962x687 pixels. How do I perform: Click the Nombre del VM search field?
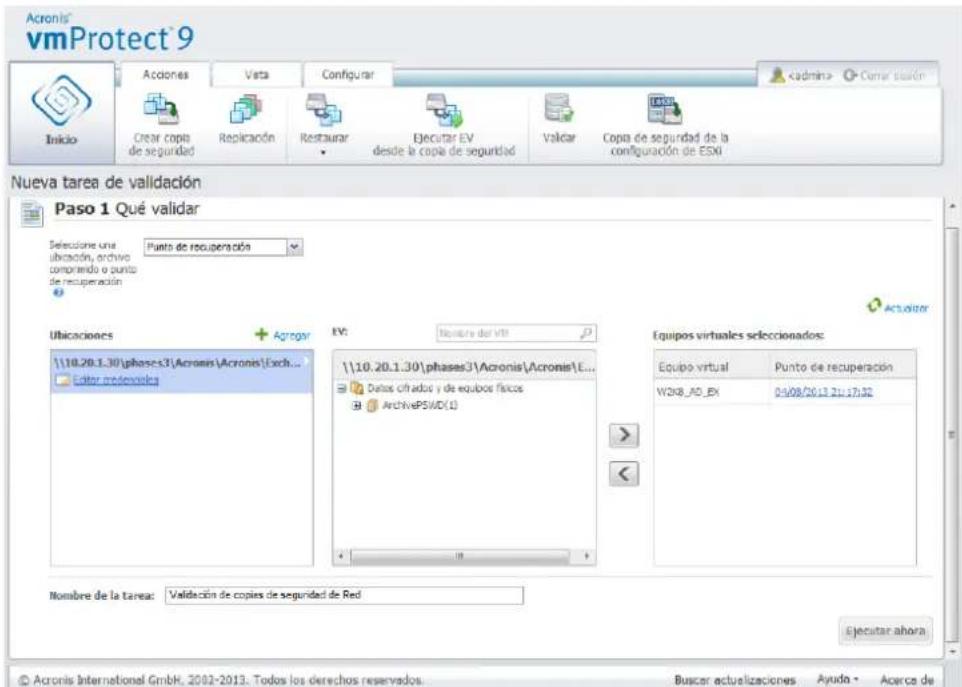tap(516, 333)
